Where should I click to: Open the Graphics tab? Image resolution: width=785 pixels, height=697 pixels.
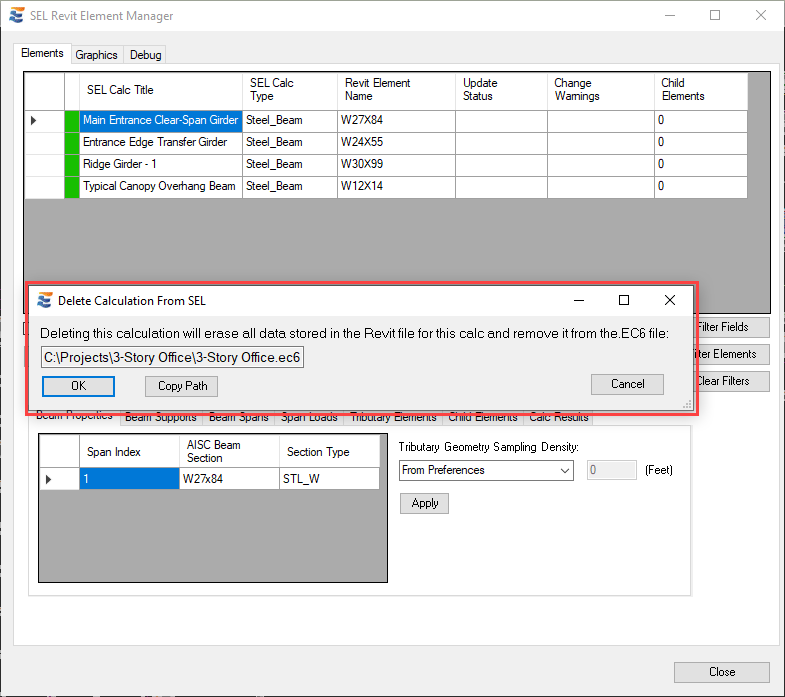pos(96,55)
